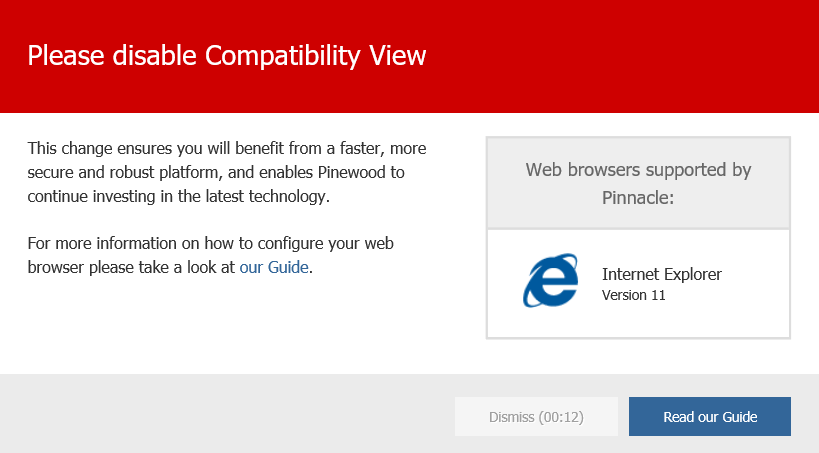Click the word 'Pinnacle:' in the panel header
Image resolution: width=819 pixels, height=453 pixels.
638,198
